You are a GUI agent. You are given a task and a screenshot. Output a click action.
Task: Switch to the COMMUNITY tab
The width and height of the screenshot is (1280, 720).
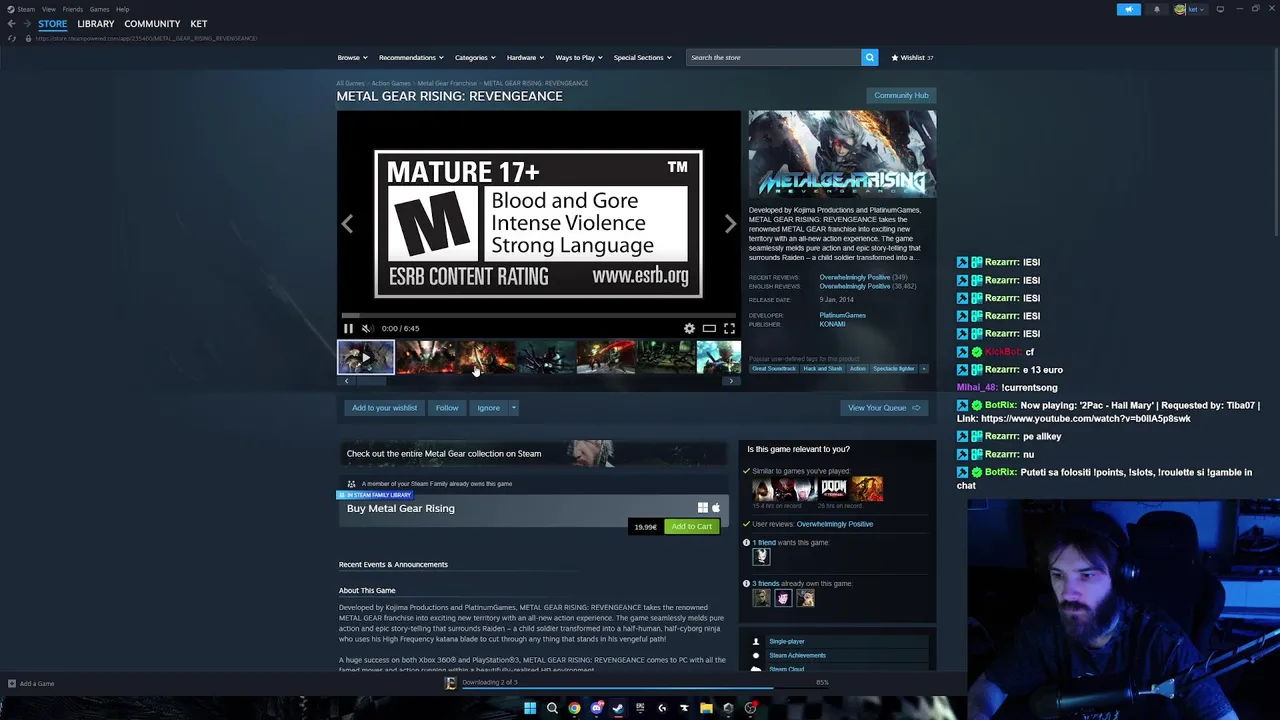(152, 24)
